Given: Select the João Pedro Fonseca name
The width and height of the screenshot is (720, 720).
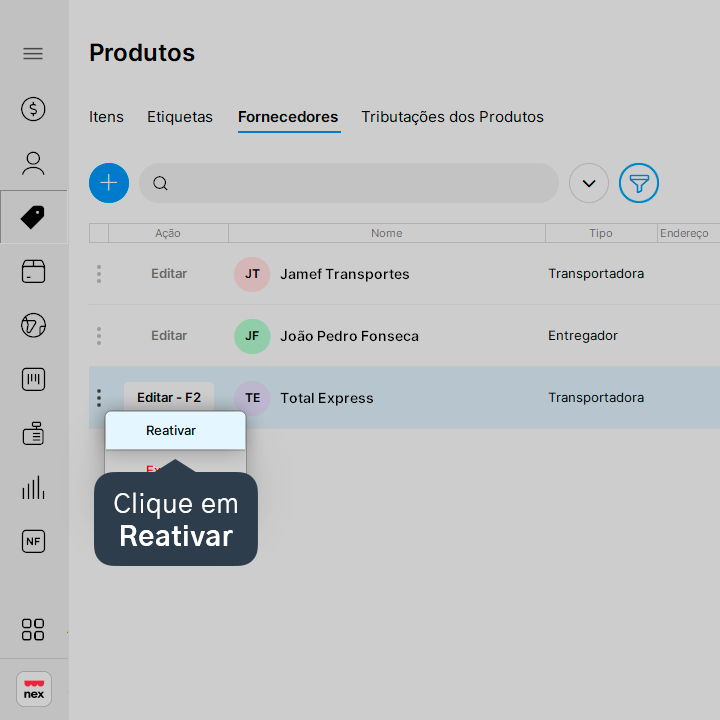Looking at the screenshot, I should tap(349, 336).
